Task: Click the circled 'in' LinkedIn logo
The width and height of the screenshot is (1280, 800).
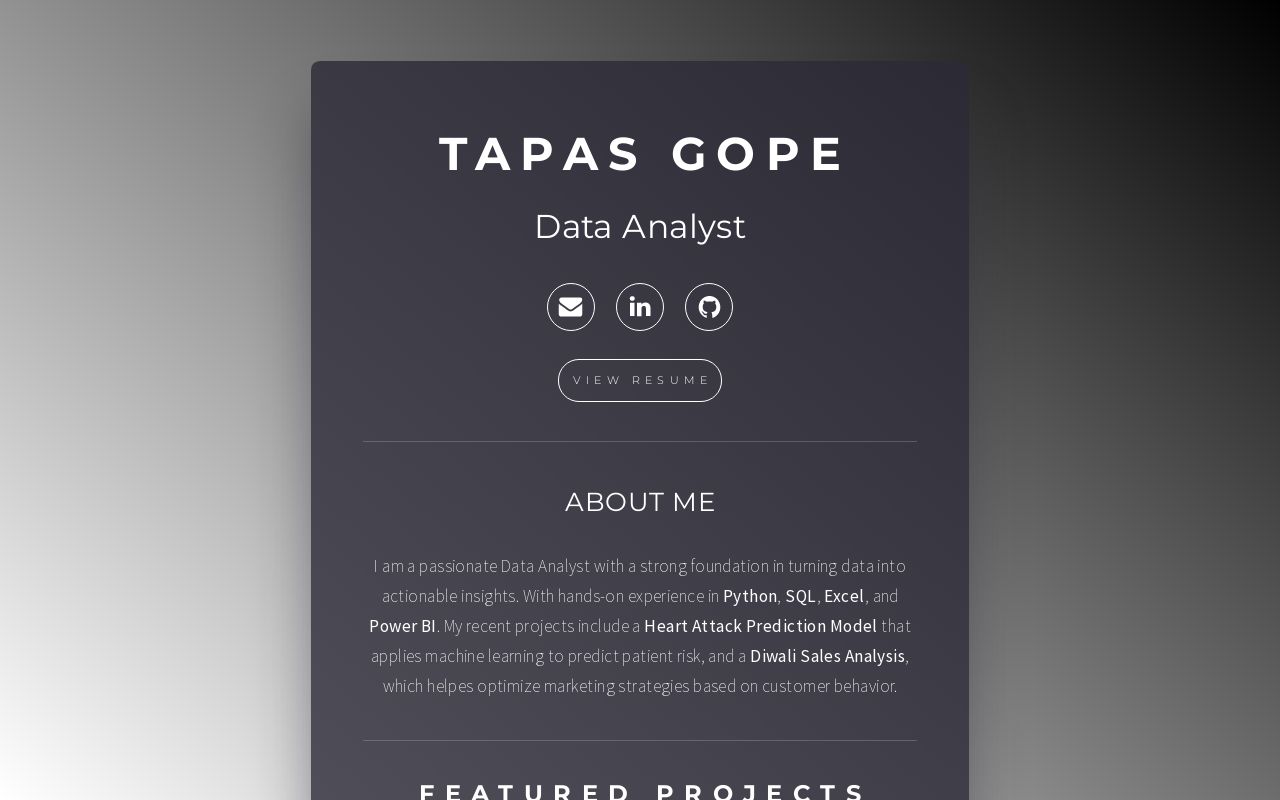Action: [x=639, y=307]
